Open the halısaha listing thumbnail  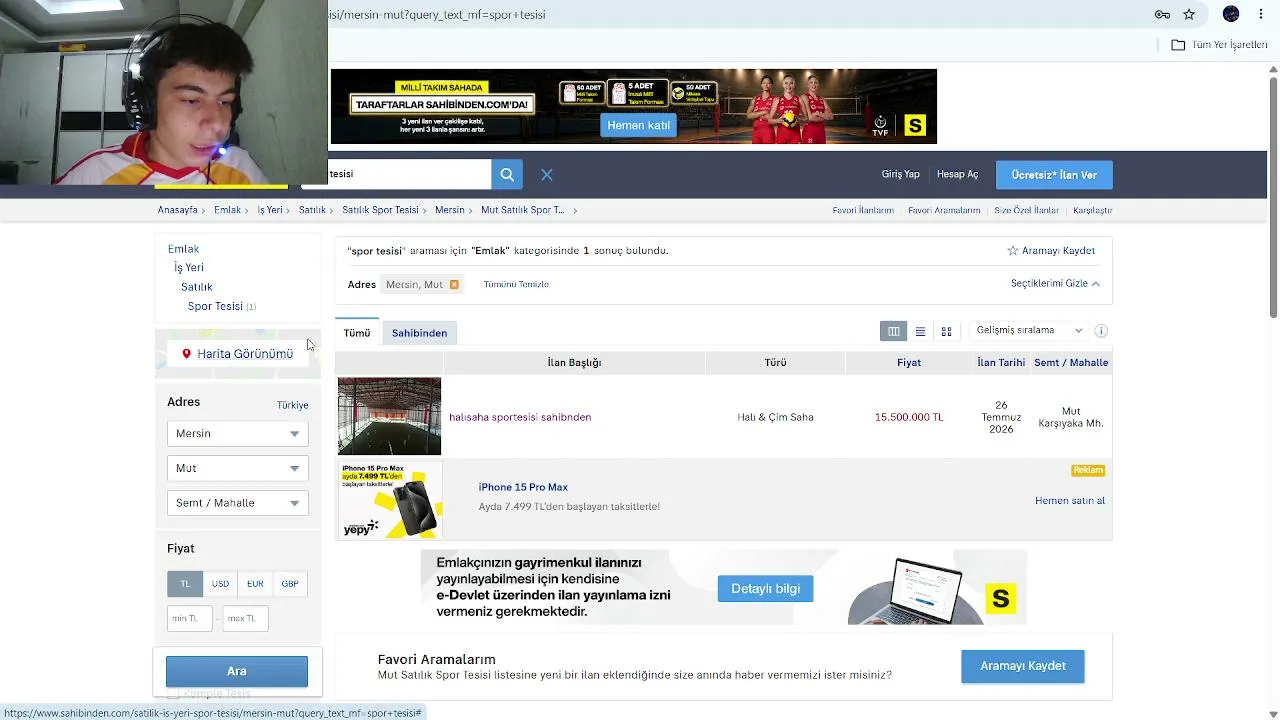pyautogui.click(x=389, y=416)
